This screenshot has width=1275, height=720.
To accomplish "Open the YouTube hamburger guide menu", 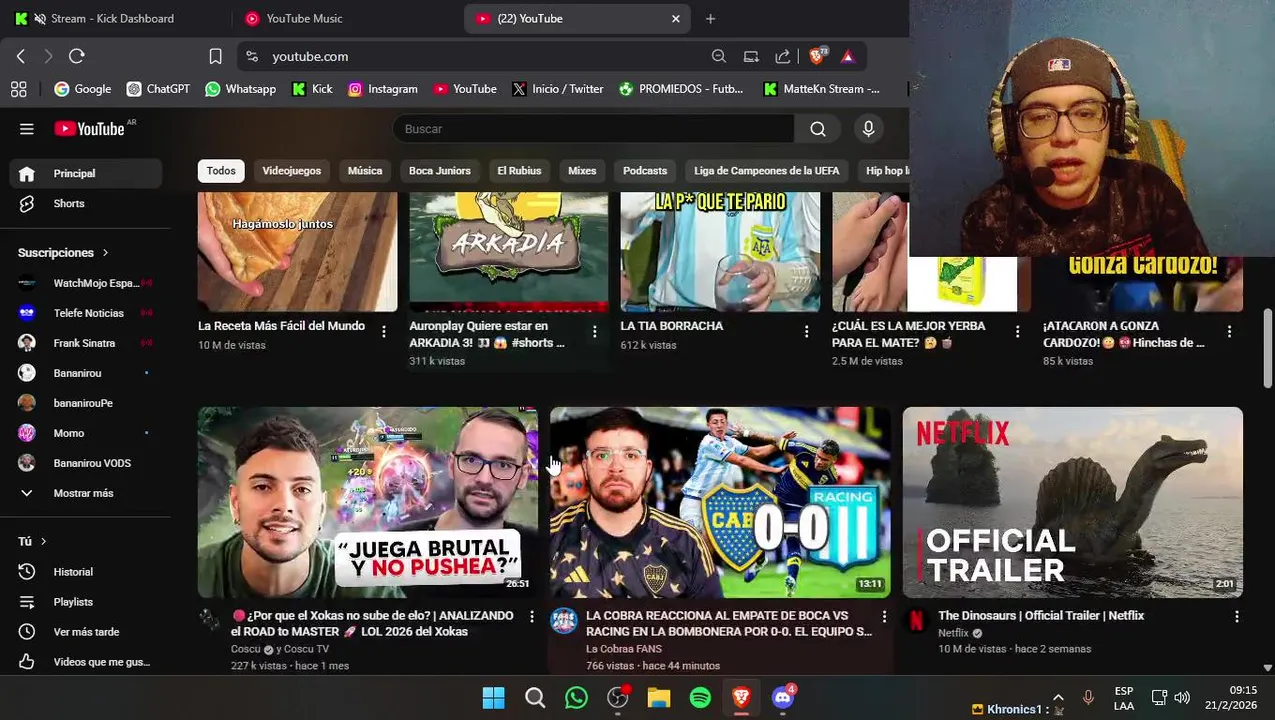I will click(27, 129).
